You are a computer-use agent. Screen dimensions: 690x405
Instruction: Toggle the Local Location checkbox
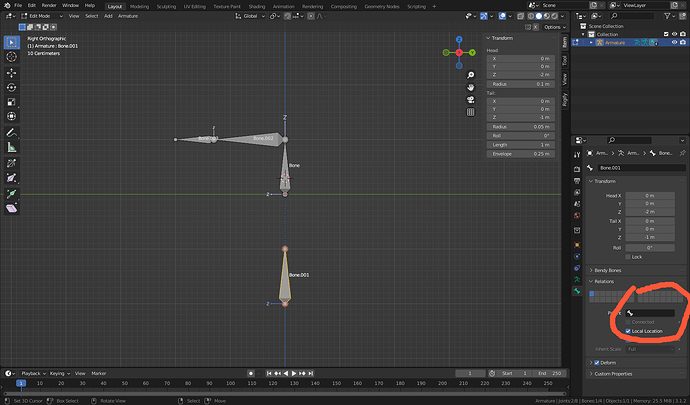point(628,331)
